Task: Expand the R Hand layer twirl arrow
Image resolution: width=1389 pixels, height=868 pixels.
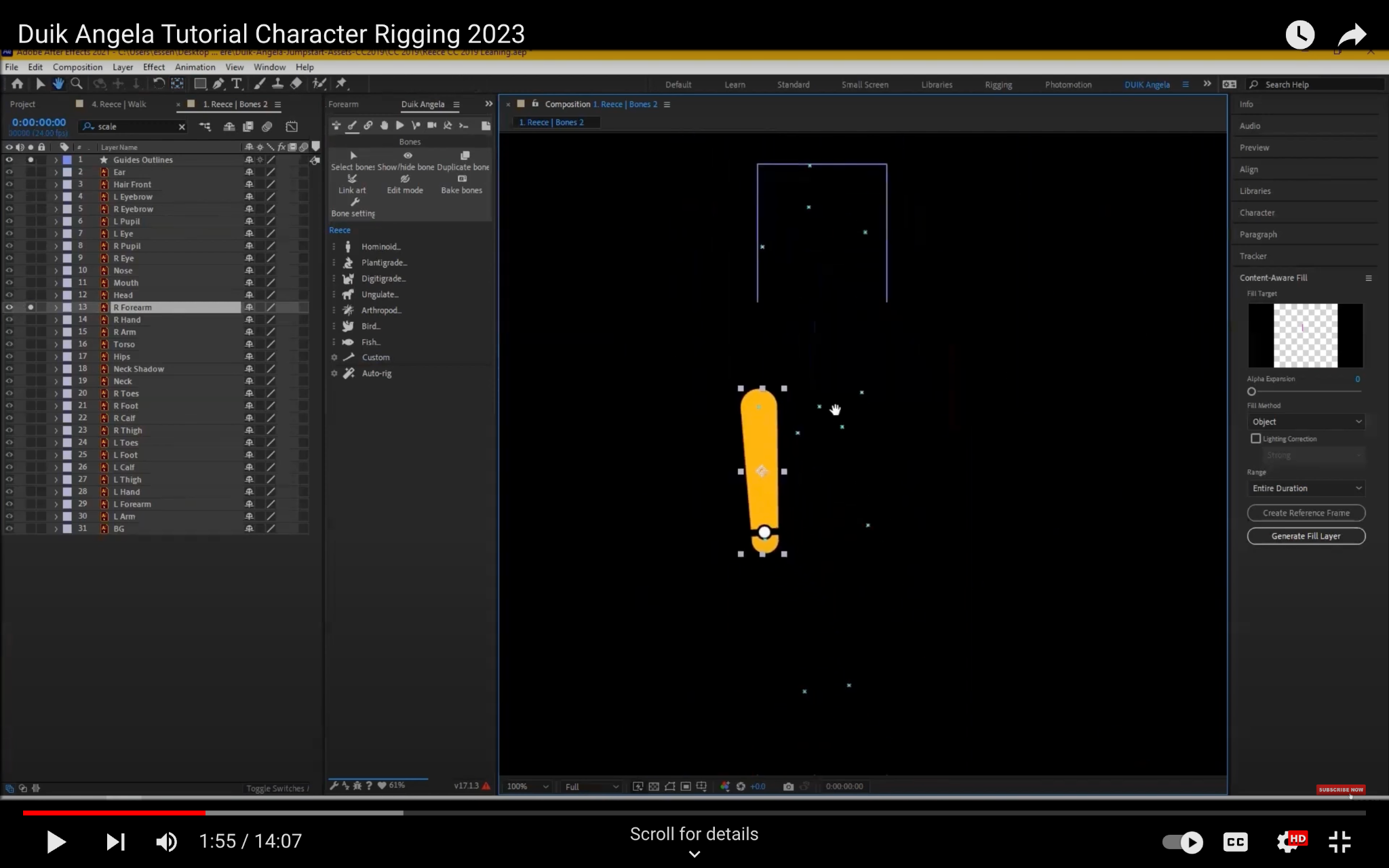Action: tap(56, 320)
